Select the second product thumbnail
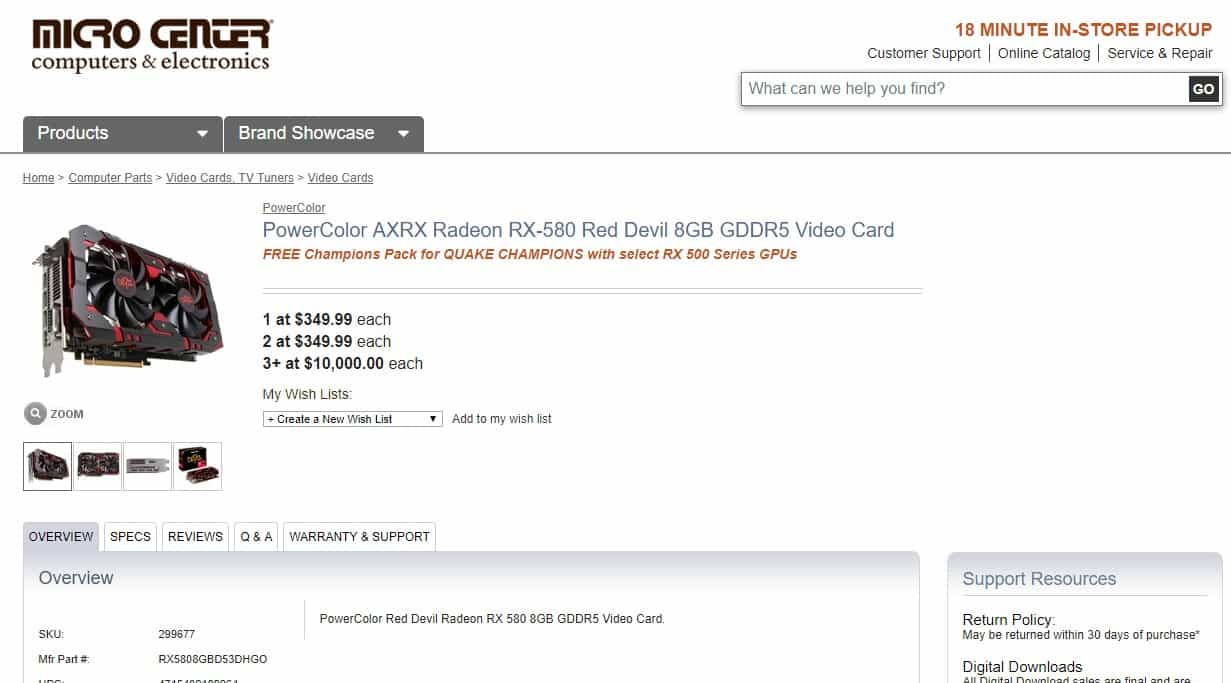This screenshot has width=1231, height=683. coord(98,466)
